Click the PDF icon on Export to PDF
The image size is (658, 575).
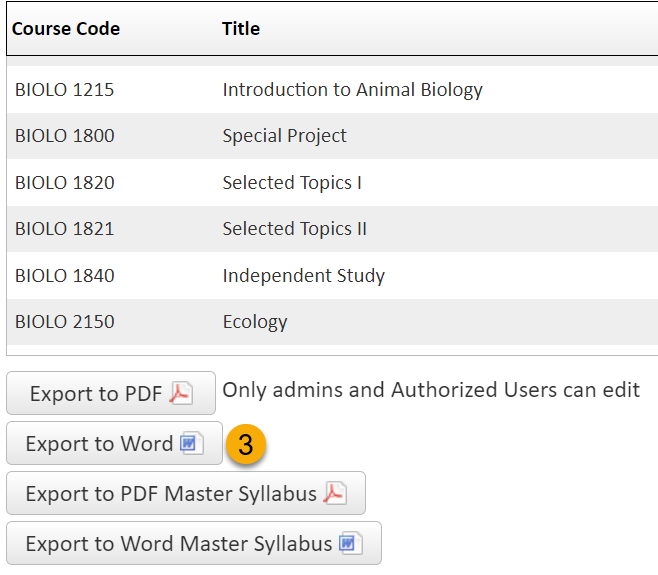pyautogui.click(x=181, y=393)
